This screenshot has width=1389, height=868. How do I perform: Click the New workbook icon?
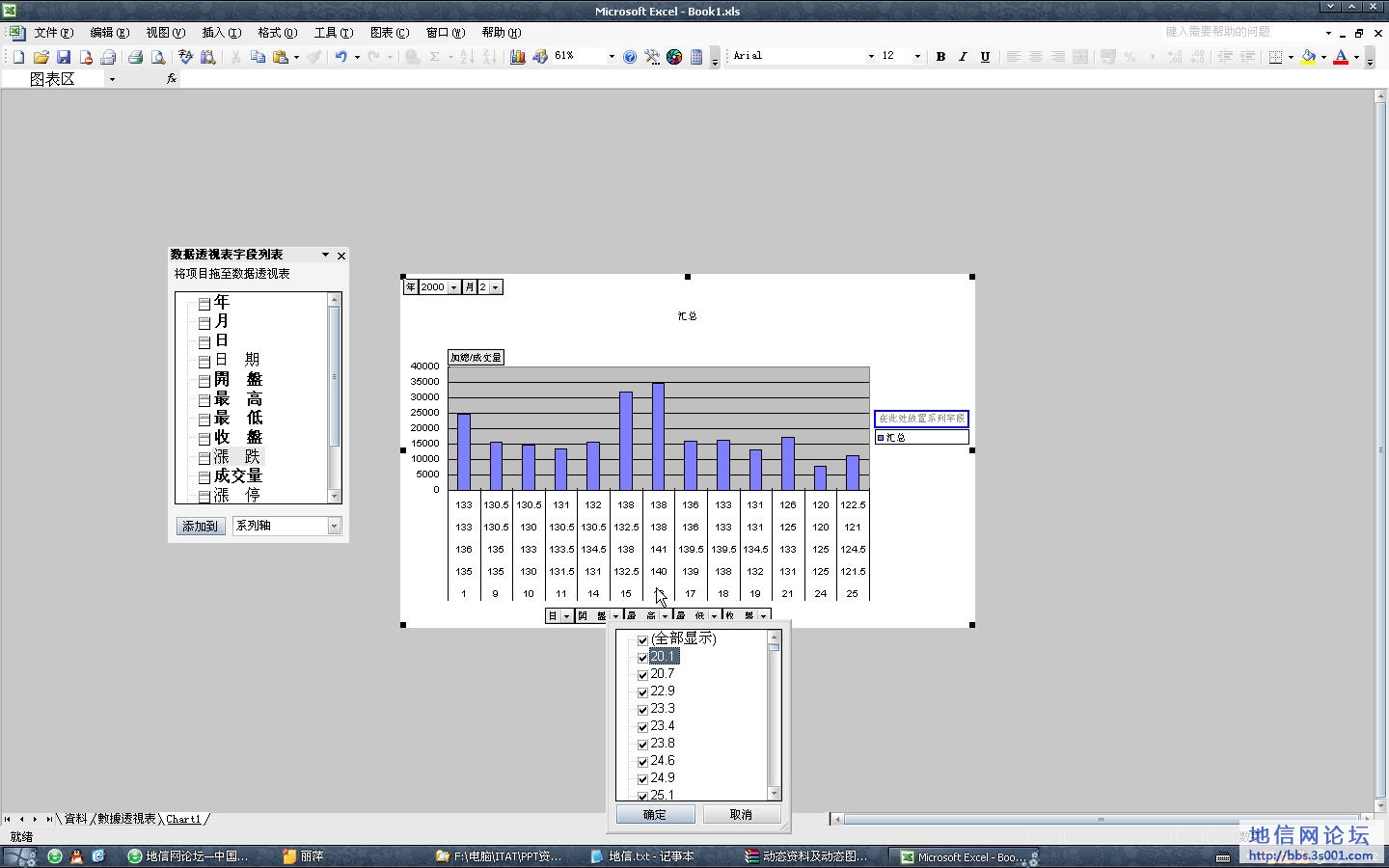tap(18, 57)
